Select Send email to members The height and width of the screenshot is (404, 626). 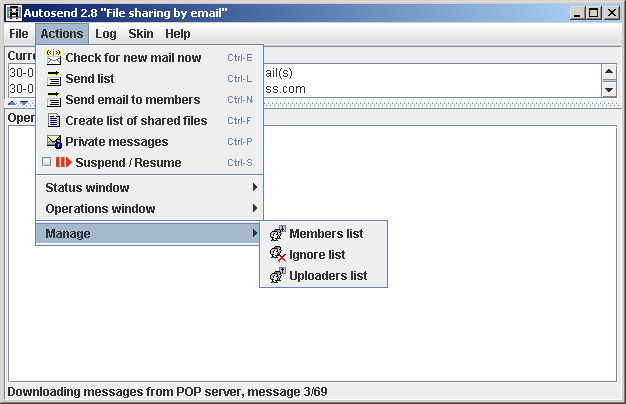coord(149,99)
